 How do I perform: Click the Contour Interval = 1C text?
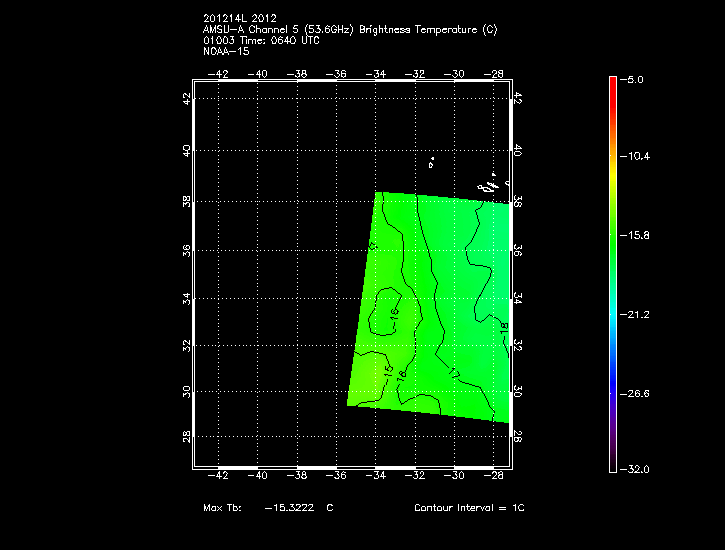469,508
